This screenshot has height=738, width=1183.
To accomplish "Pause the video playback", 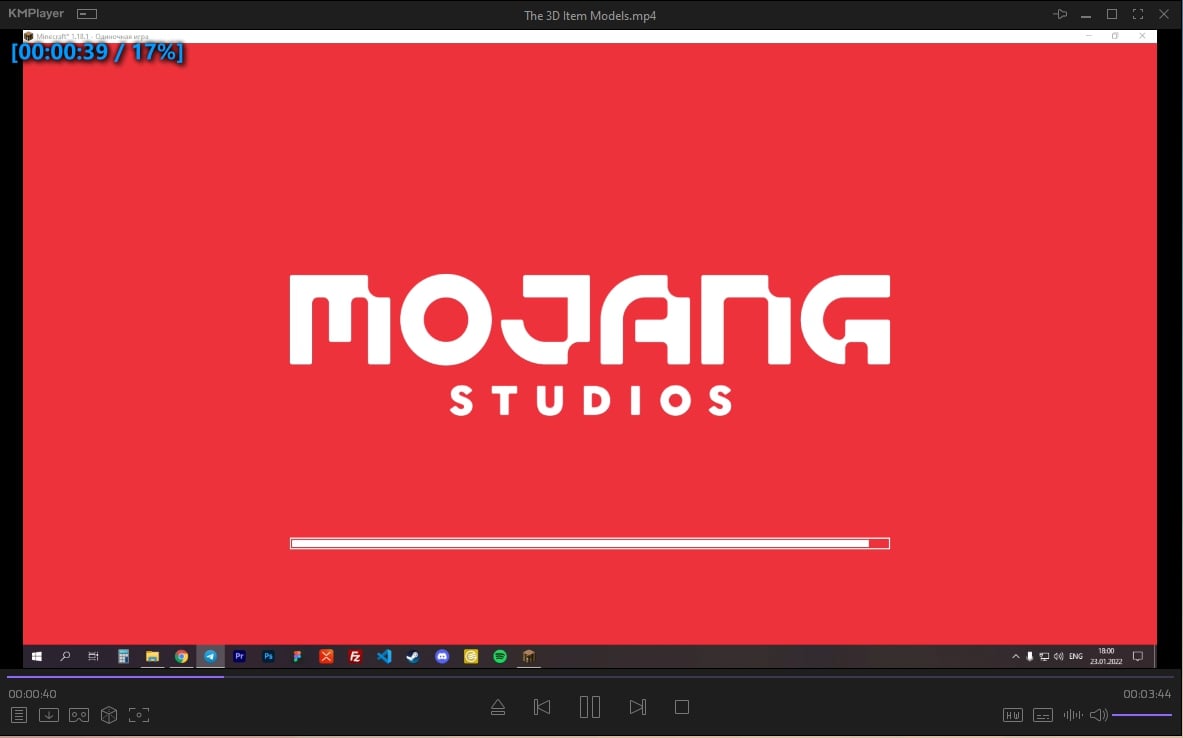I will point(590,707).
